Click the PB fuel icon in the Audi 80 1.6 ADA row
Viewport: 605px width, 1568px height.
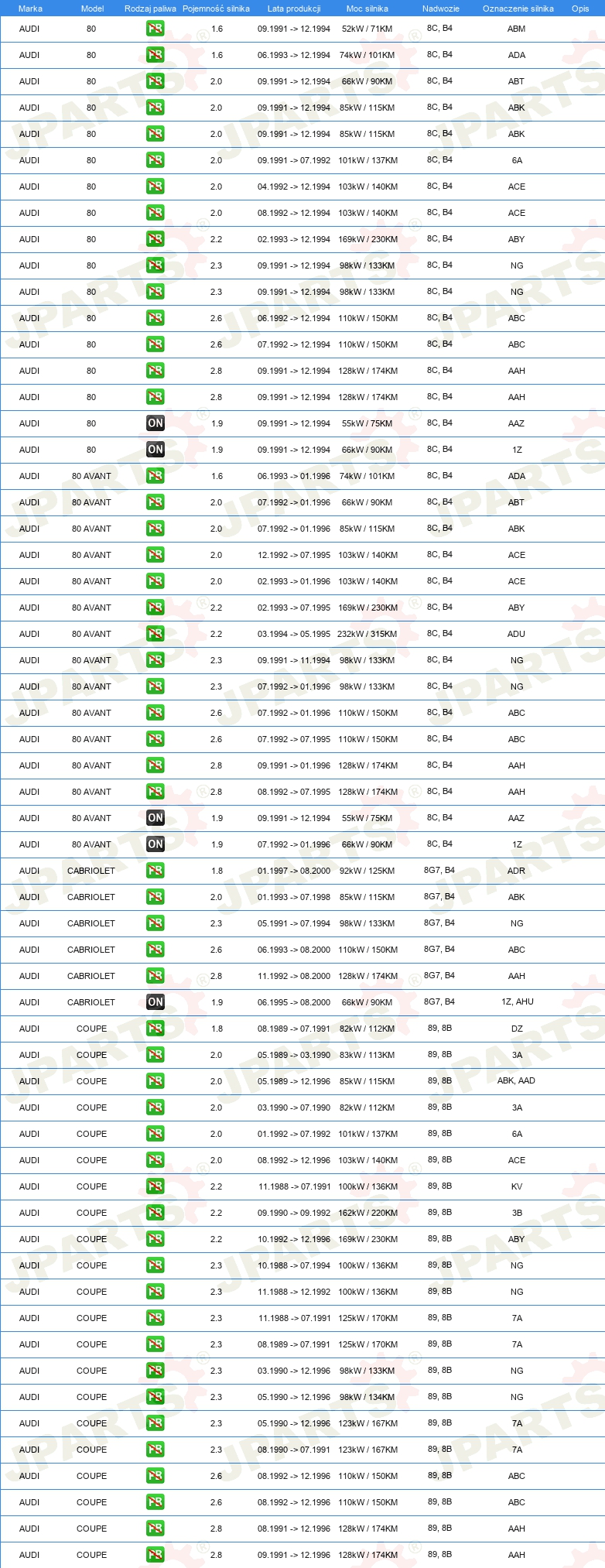pyautogui.click(x=156, y=55)
